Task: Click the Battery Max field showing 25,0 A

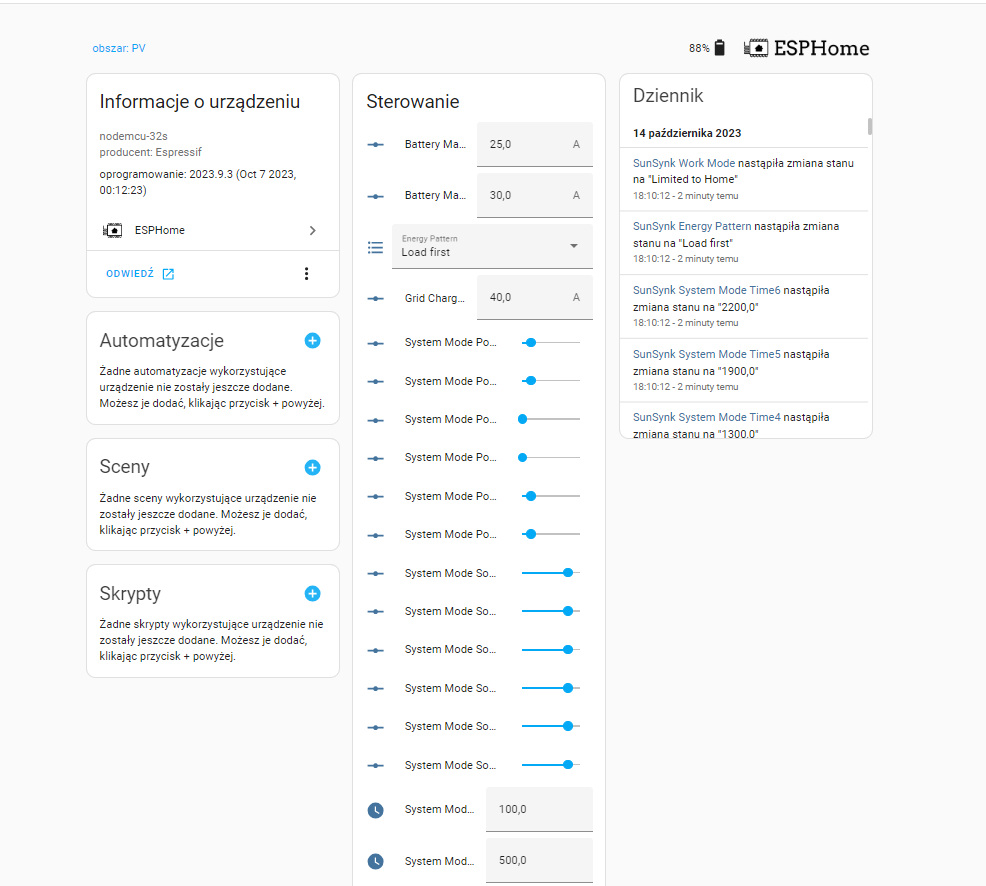Action: 534,144
